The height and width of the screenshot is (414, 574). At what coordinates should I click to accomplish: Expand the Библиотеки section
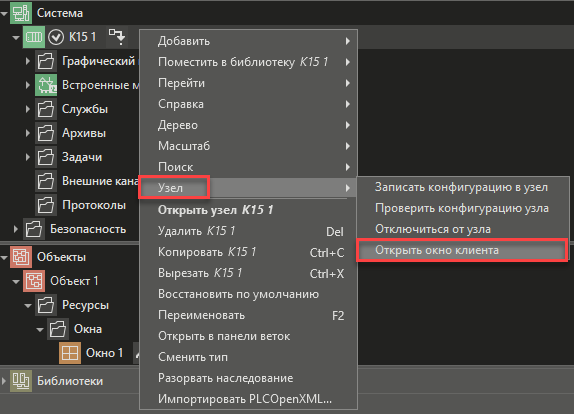click(4, 381)
